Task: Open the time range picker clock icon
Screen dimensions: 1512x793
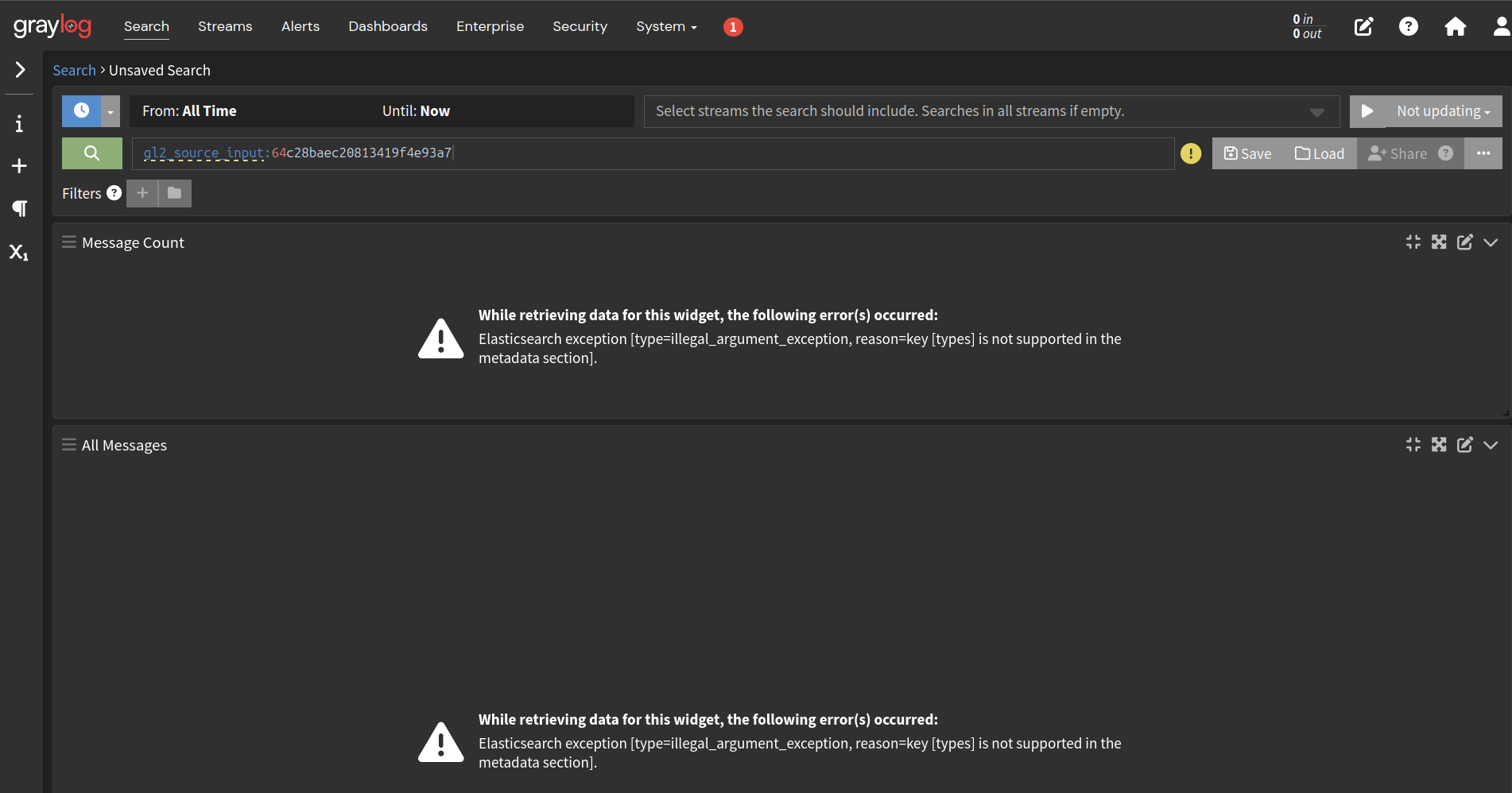Action: [x=82, y=110]
